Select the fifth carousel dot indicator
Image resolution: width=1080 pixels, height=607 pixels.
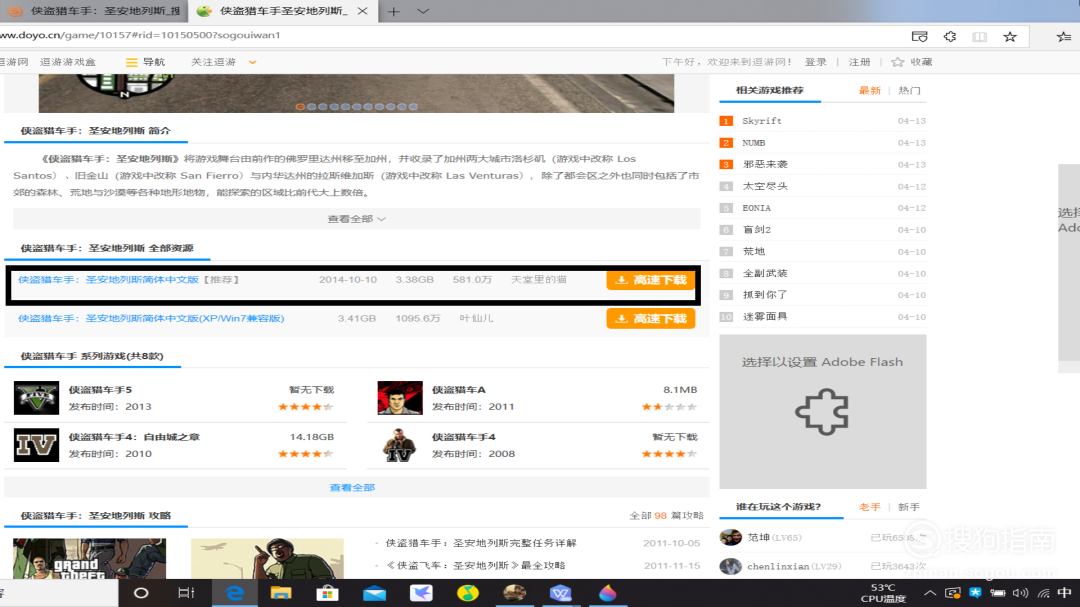pos(345,107)
